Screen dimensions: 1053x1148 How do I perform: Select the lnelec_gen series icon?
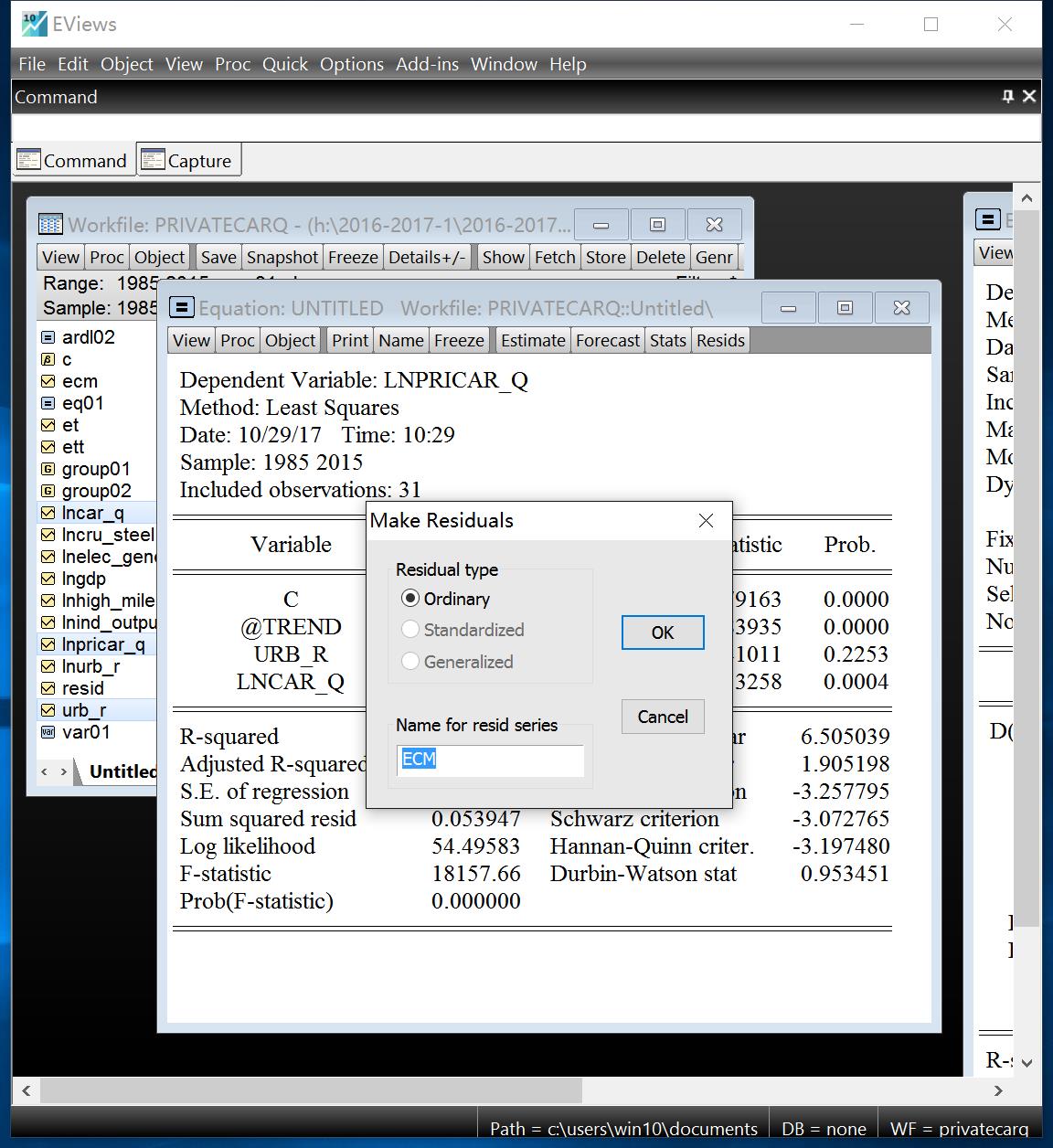click(48, 557)
